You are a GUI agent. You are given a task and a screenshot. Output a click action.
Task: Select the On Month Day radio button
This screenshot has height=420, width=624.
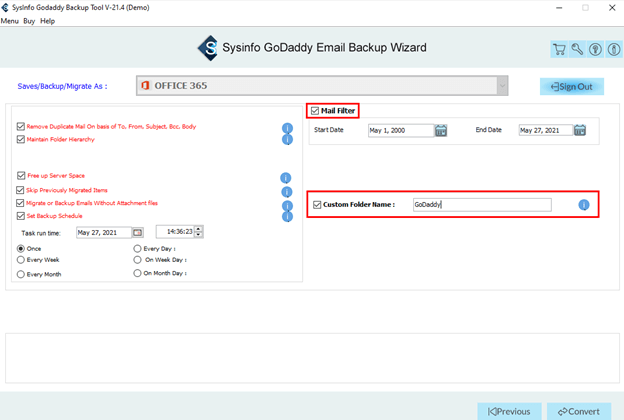pyautogui.click(x=137, y=273)
